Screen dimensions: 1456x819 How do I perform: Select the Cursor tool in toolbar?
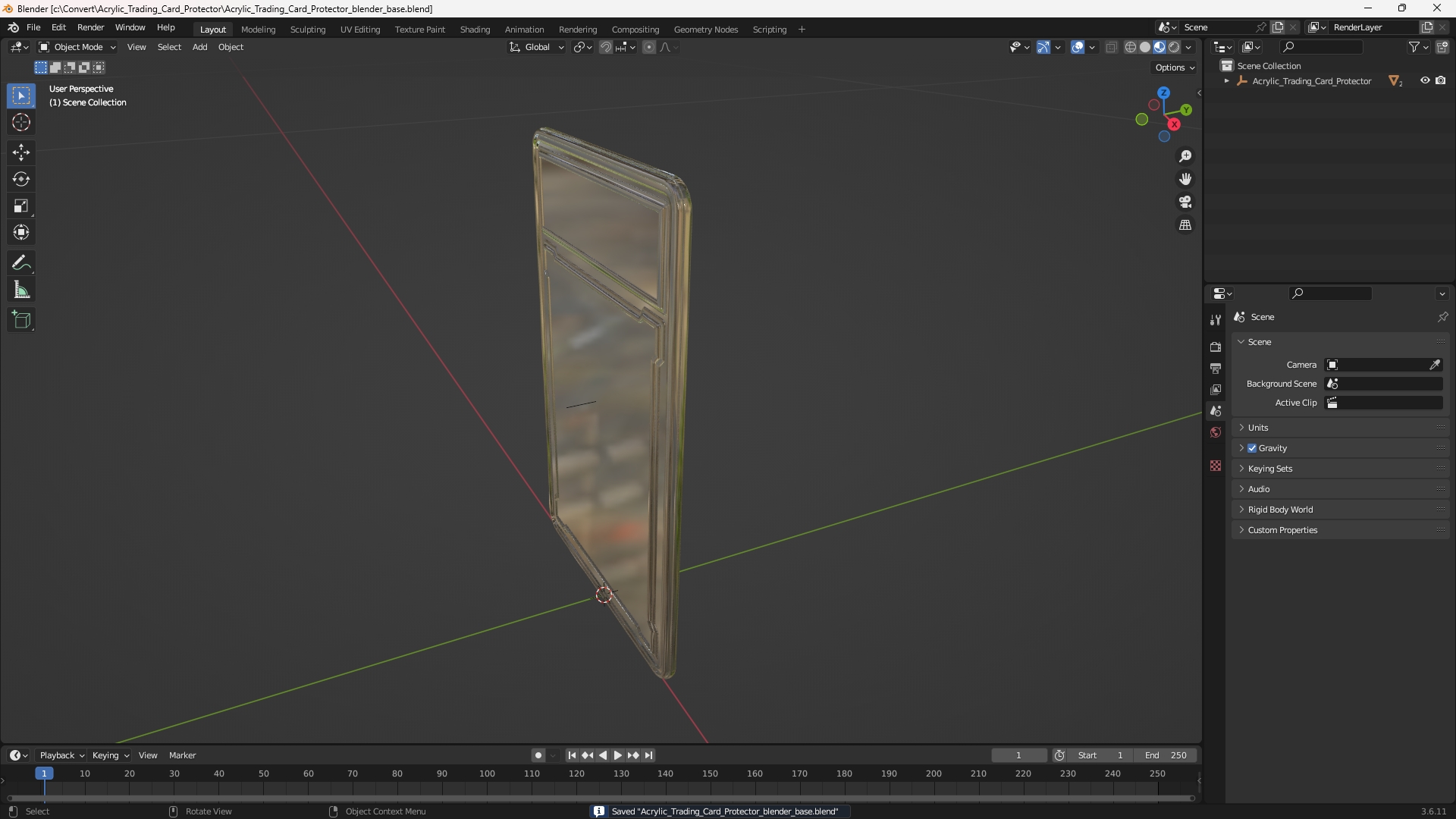(x=21, y=122)
